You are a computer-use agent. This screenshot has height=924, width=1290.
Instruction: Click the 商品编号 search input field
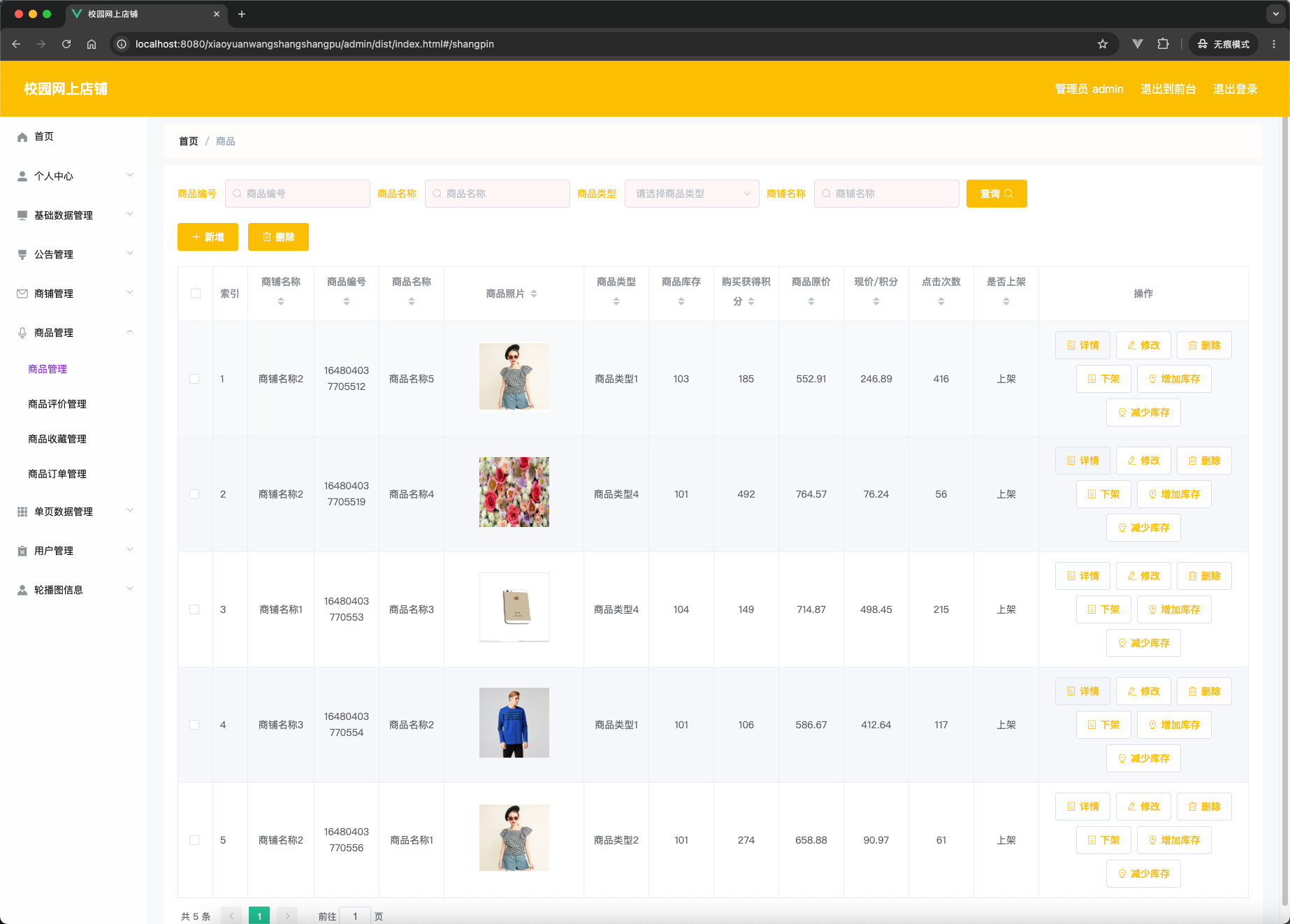click(298, 194)
